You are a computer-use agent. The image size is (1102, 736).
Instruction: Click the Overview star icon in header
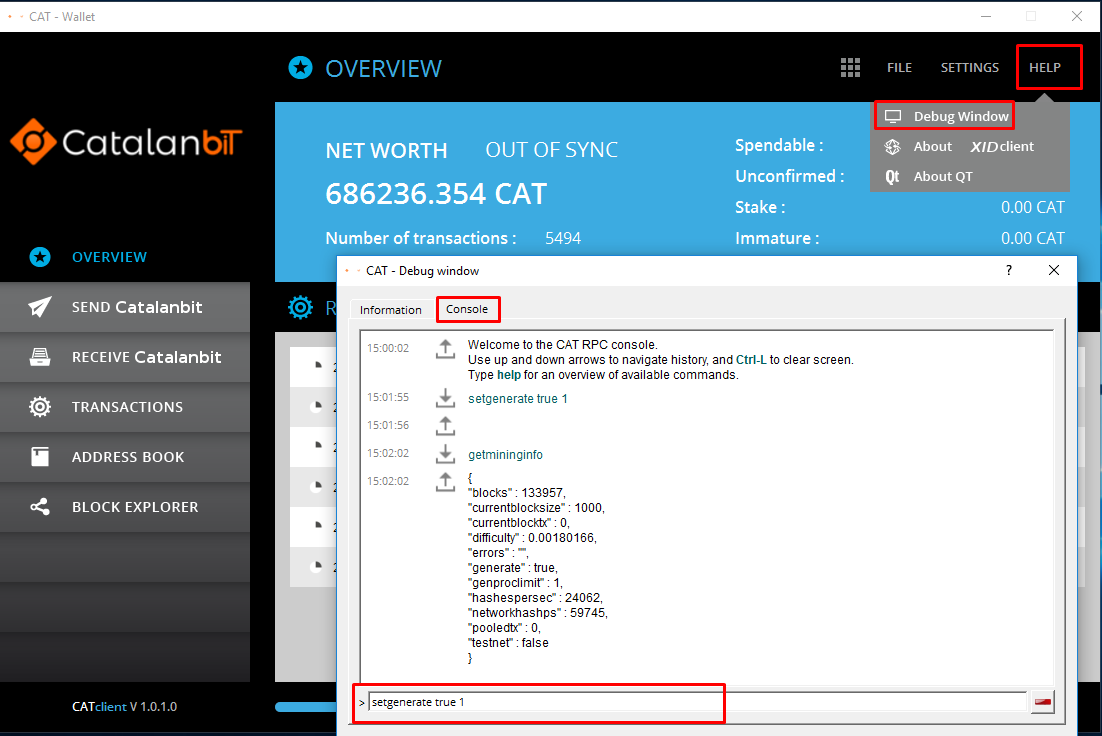[301, 68]
